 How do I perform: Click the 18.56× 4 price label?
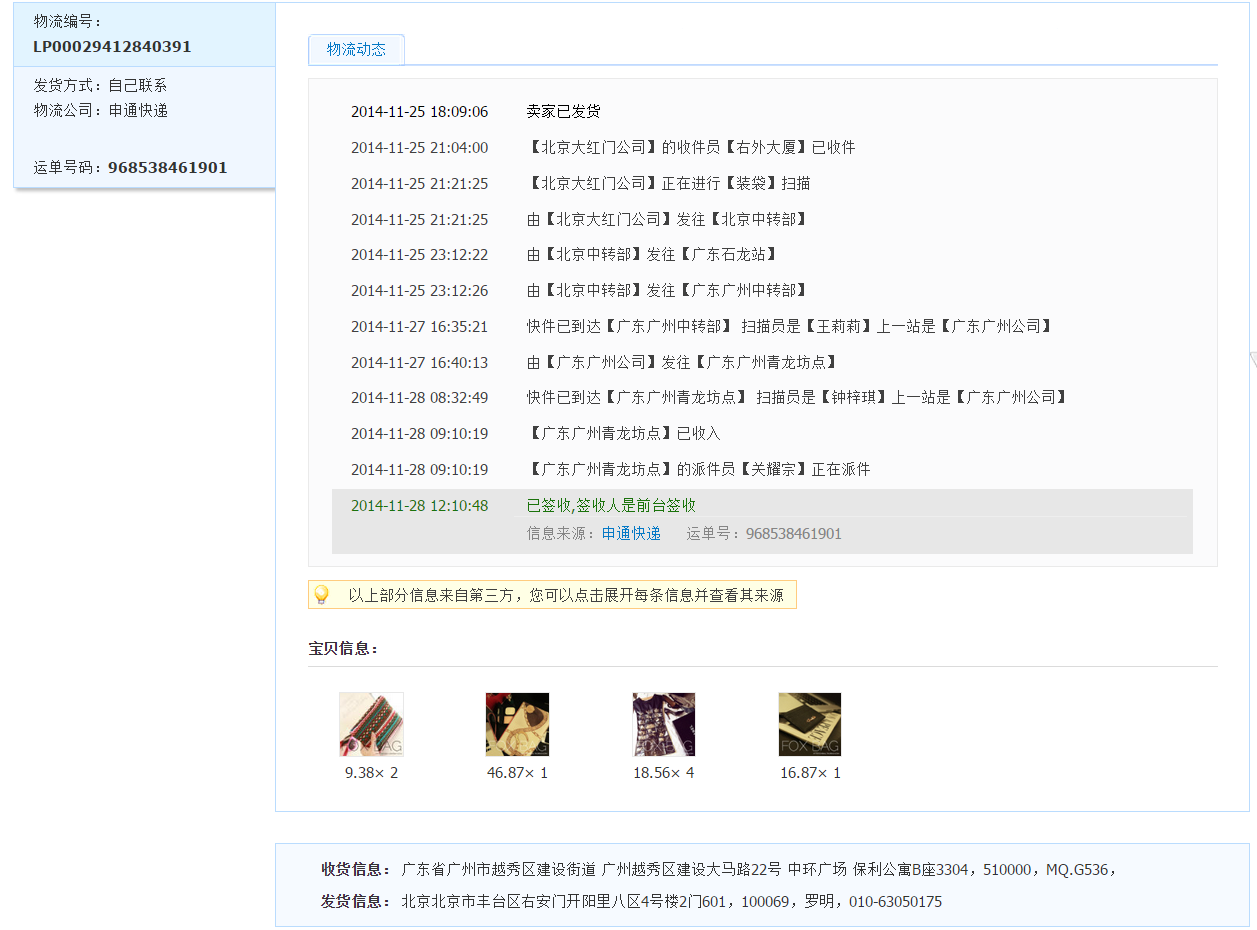(664, 773)
